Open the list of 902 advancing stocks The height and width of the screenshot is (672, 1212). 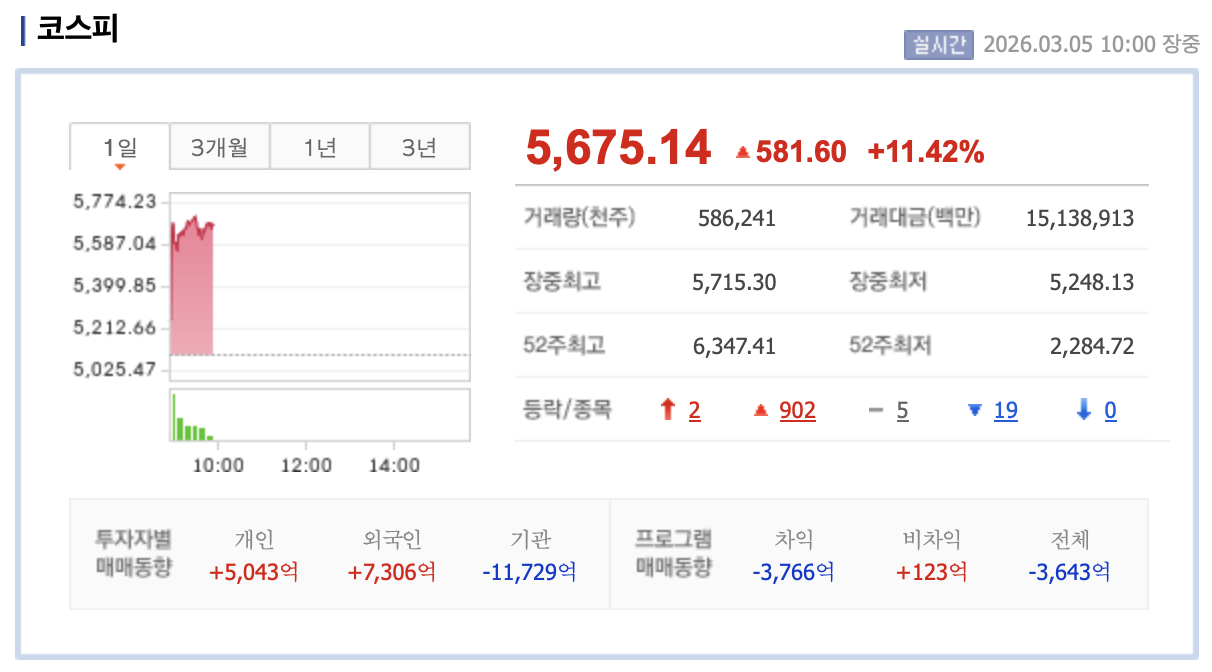coord(799,410)
